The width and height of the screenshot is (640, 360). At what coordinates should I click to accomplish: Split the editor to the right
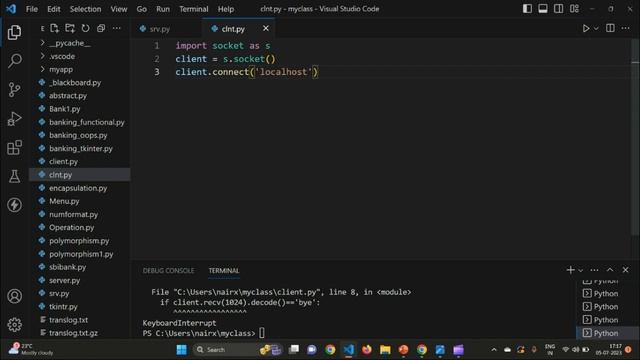click(x=610, y=28)
